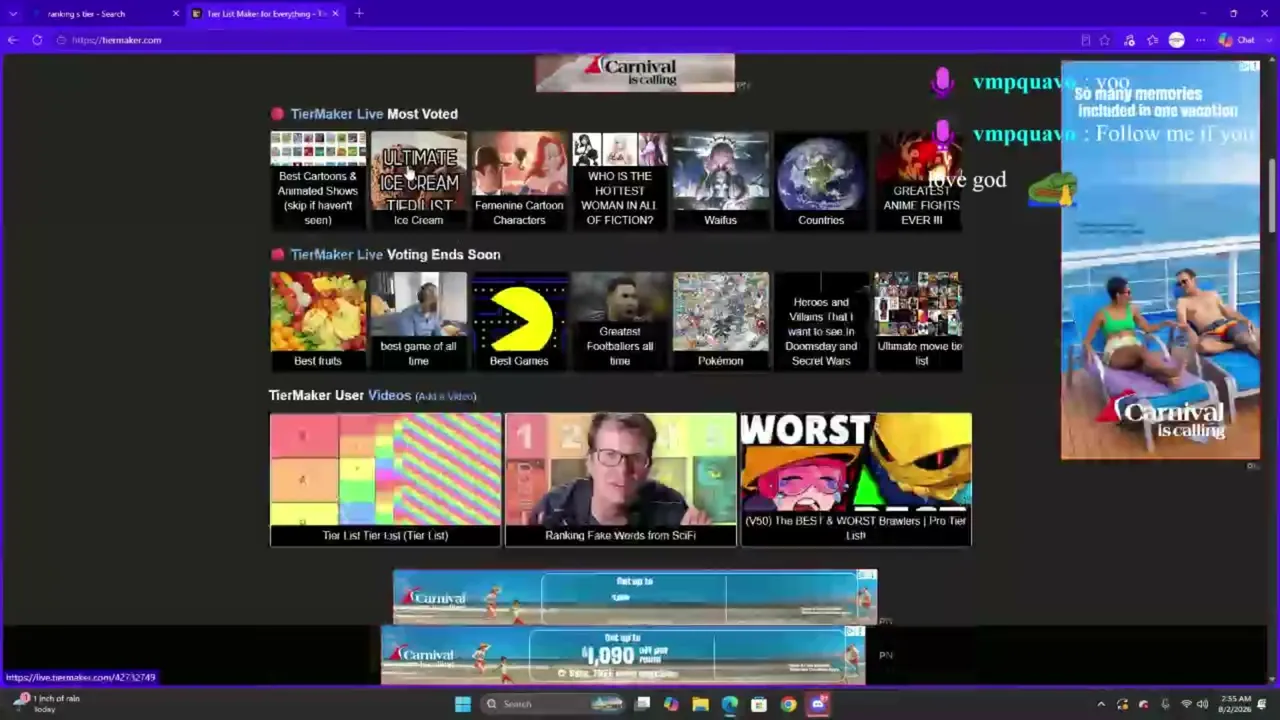Click TierMaker Live link beside Most Voted
The width and height of the screenshot is (1280, 720).
pyautogui.click(x=337, y=114)
